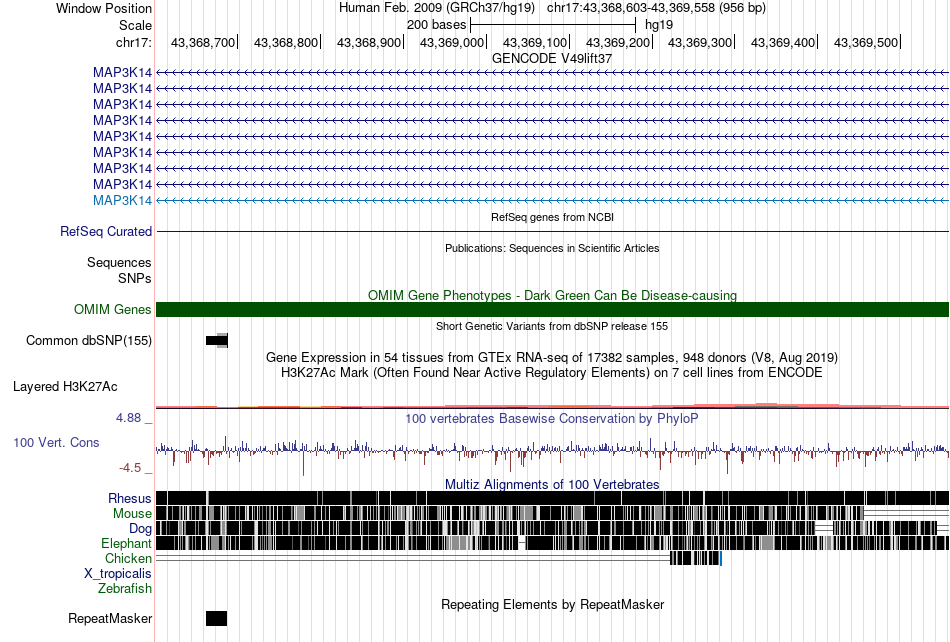Click the RepeatMasker side label
This screenshot has height=642, width=950.
point(110,618)
